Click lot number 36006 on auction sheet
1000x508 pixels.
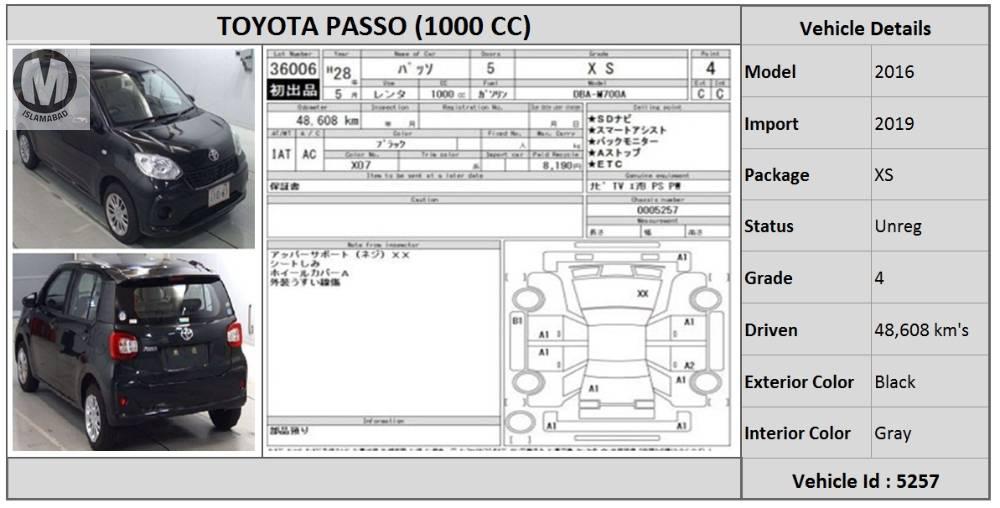(x=293, y=69)
